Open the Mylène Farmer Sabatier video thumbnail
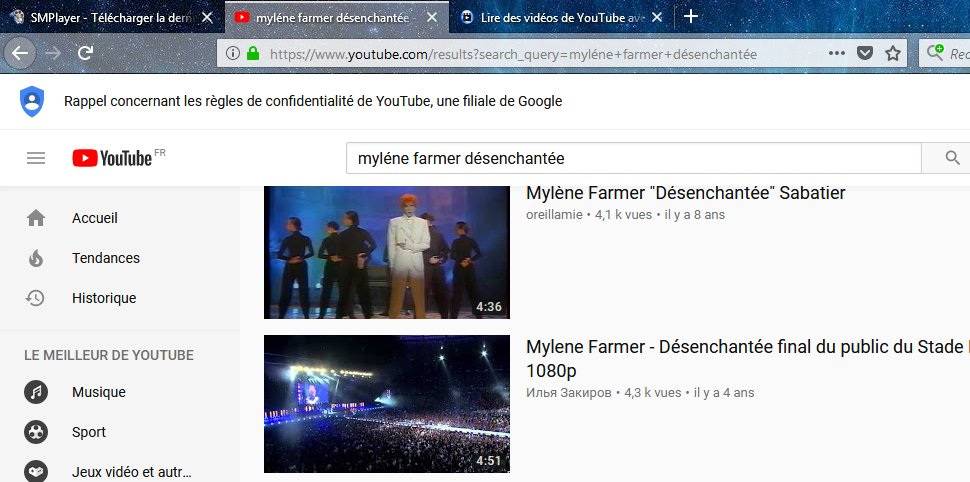Image resolution: width=970 pixels, height=482 pixels. tap(387, 252)
